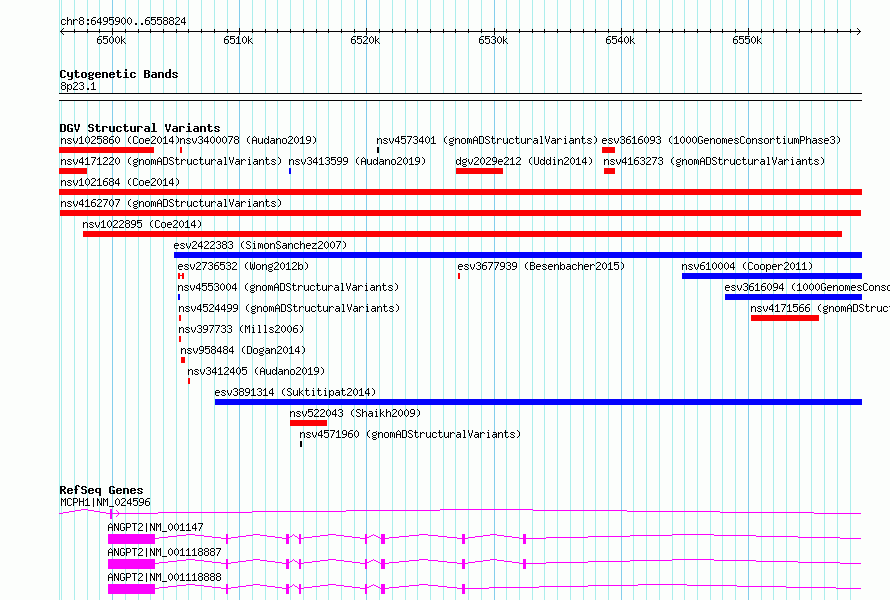Click the 6500k ruler tick label
890x600 pixels.
pyautogui.click(x=111, y=41)
